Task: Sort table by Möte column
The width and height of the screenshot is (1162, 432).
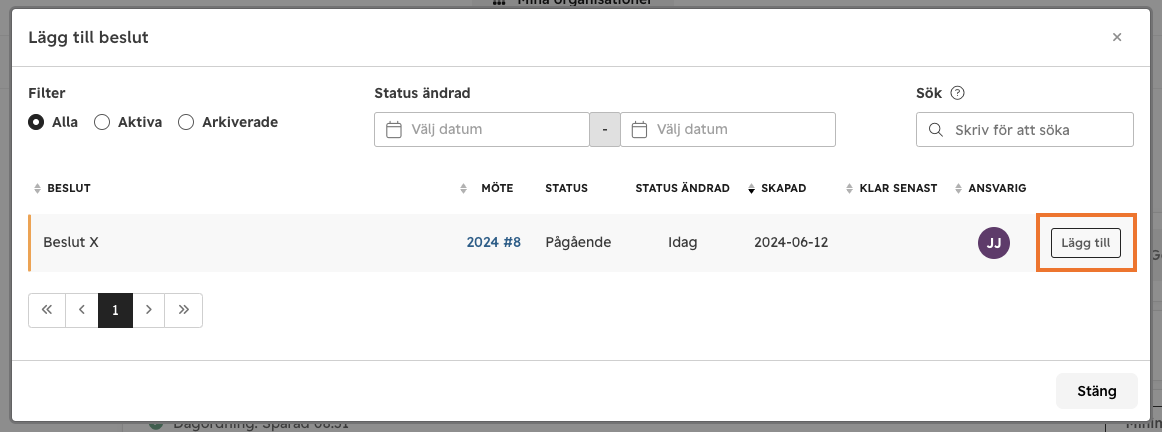Action: [486, 188]
